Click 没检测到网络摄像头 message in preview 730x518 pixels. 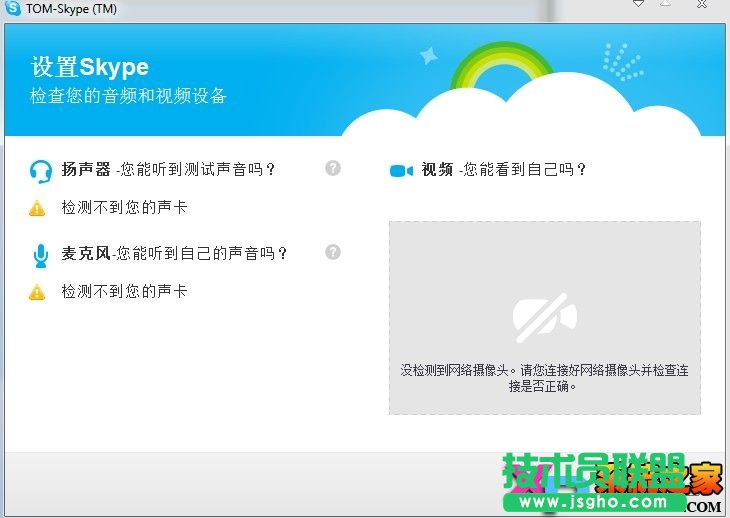click(544, 378)
